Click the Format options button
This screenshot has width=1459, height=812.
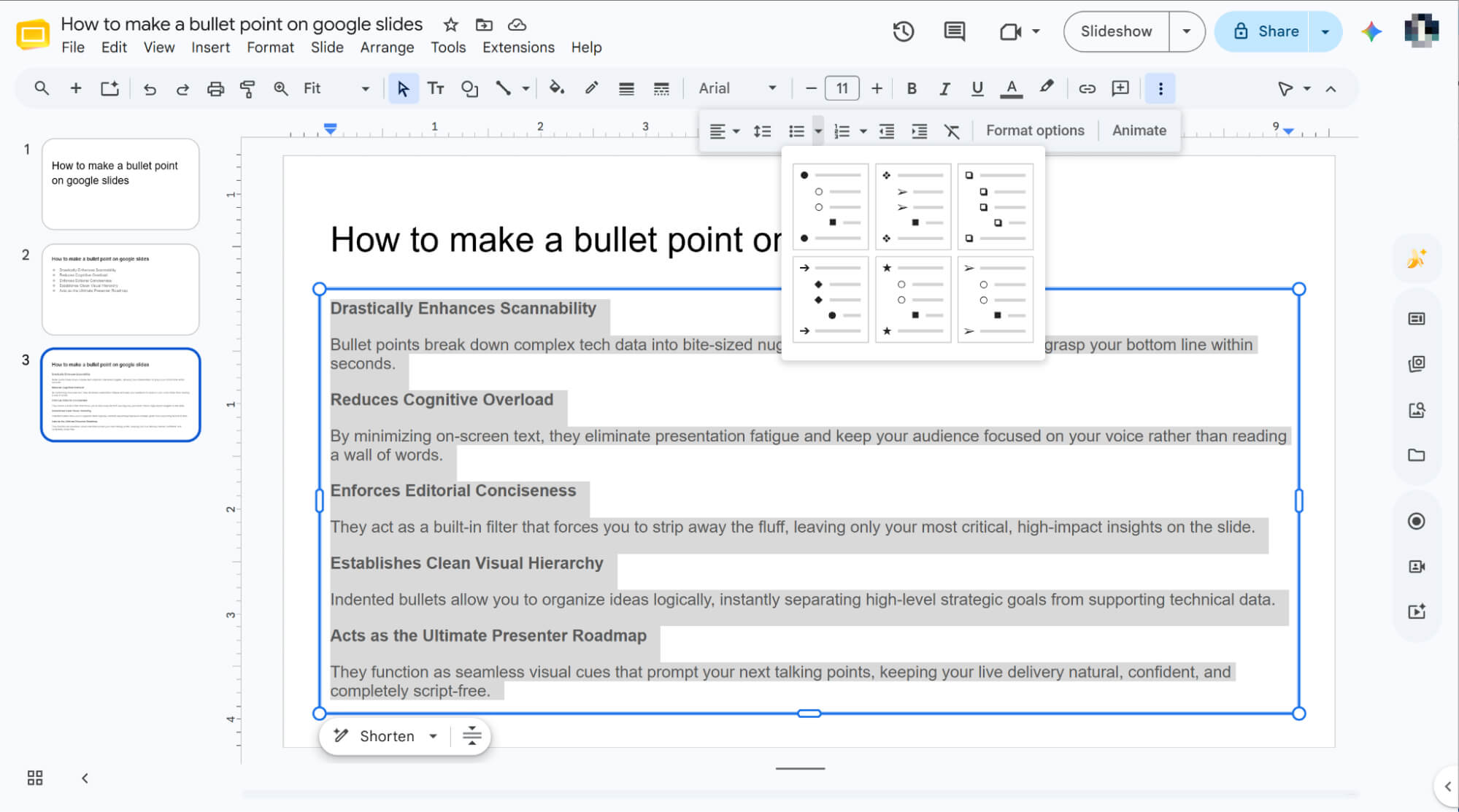(1035, 131)
